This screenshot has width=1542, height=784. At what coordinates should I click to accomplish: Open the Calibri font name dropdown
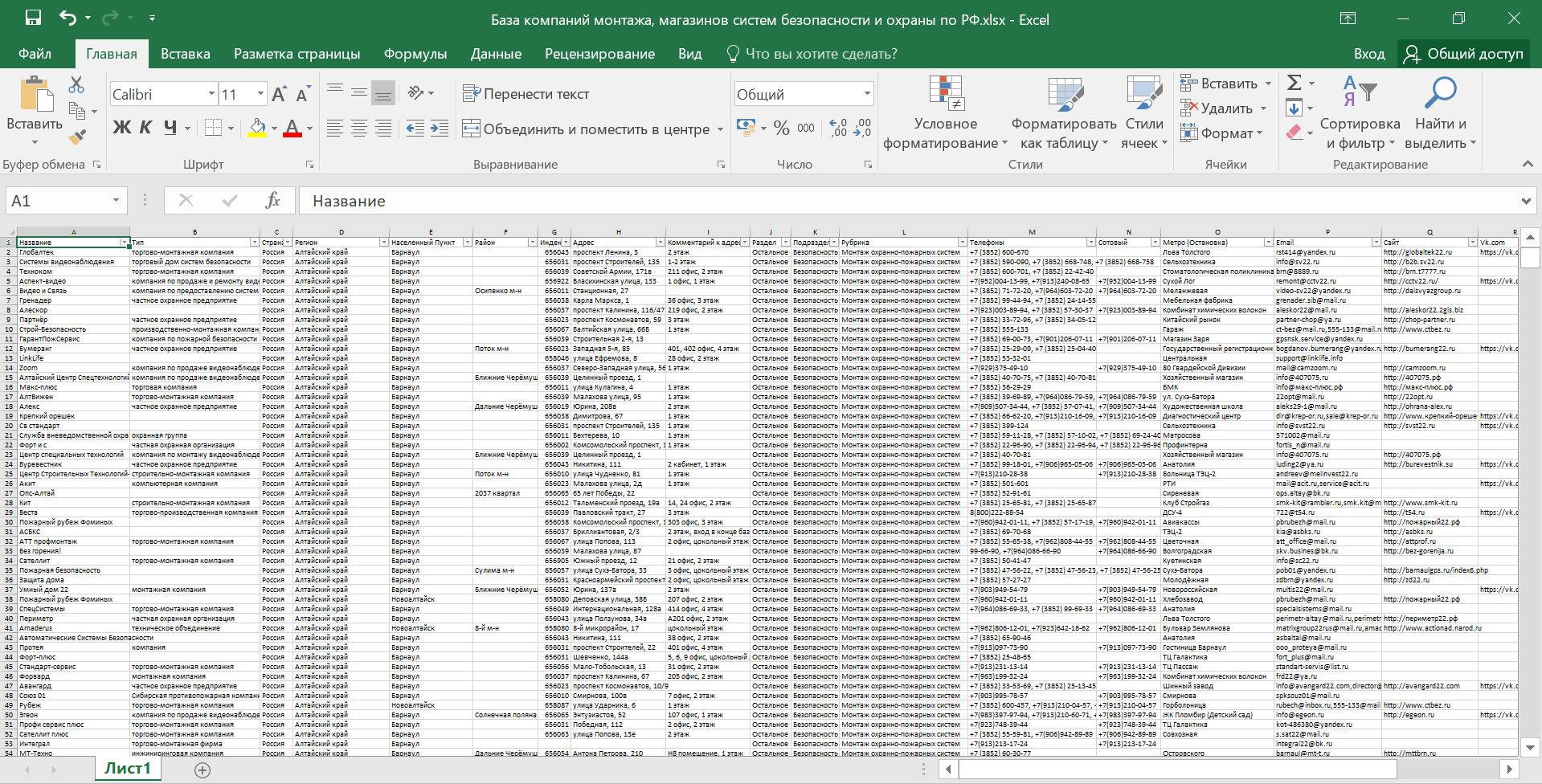click(211, 95)
